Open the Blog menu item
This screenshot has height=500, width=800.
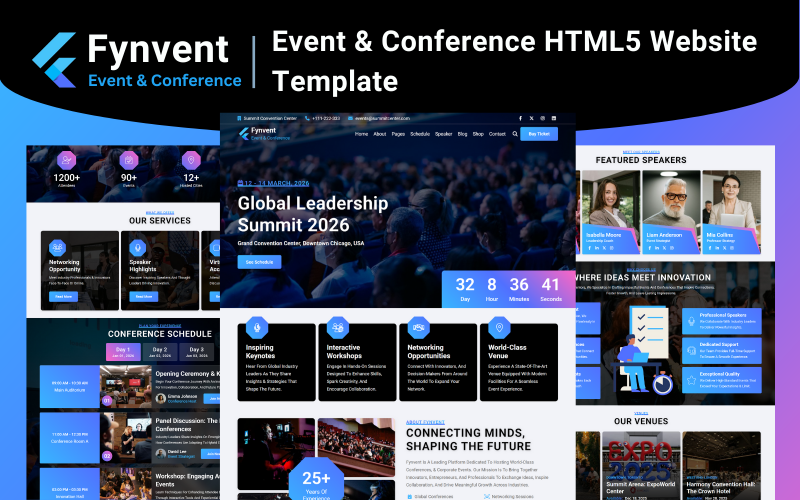click(x=462, y=134)
